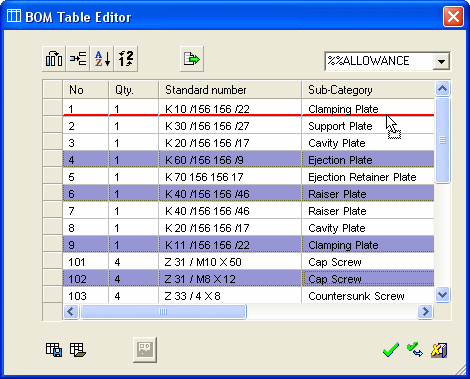This screenshot has width=470, height=379.
Task: Click the Standard number column header
Action: point(230,90)
